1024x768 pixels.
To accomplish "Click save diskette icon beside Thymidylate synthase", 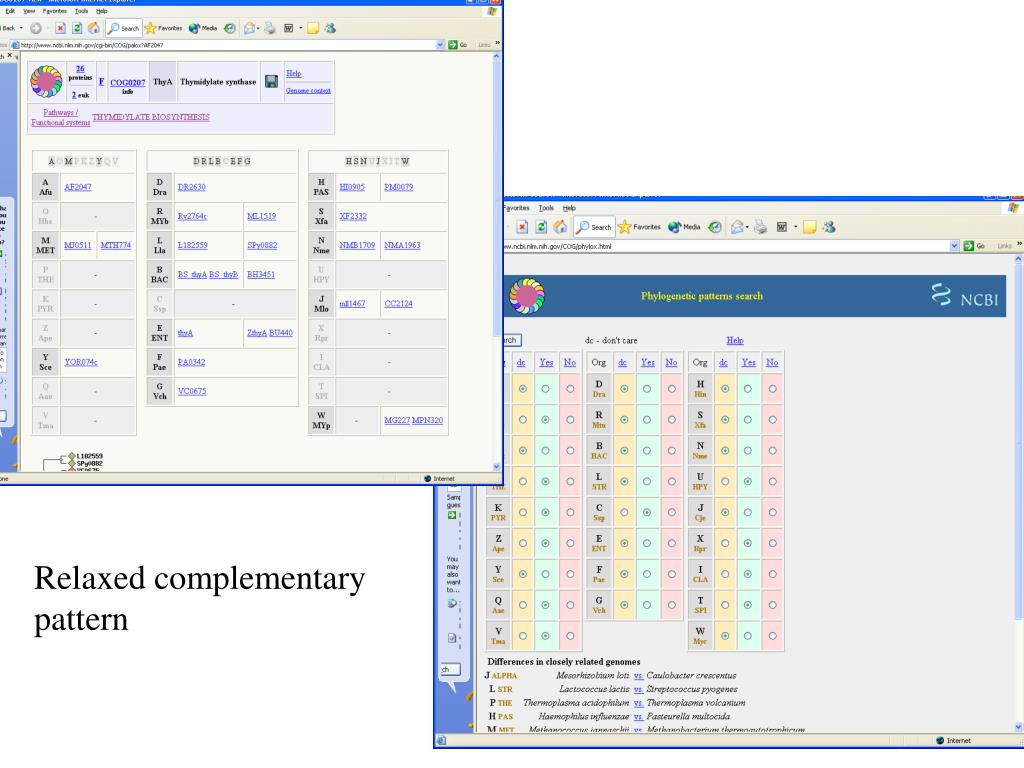I will (271, 82).
